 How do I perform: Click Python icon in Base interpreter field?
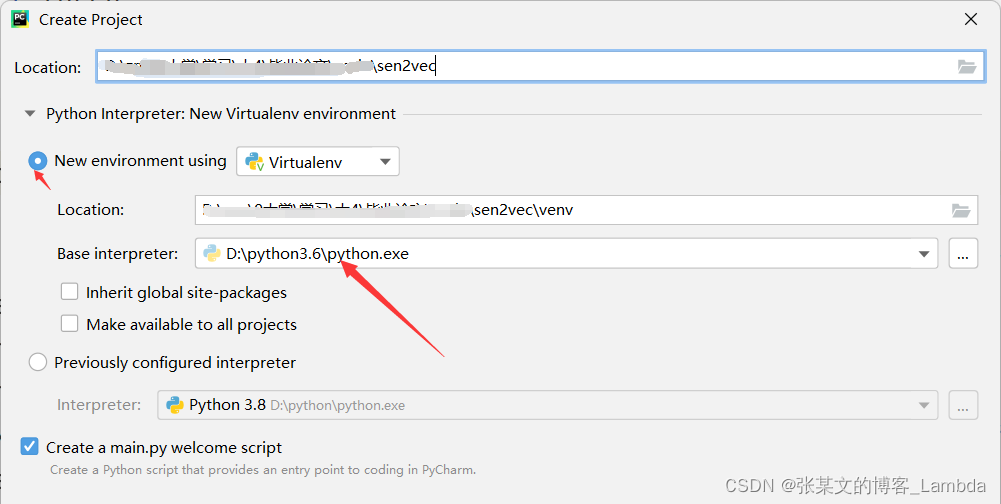coord(211,254)
